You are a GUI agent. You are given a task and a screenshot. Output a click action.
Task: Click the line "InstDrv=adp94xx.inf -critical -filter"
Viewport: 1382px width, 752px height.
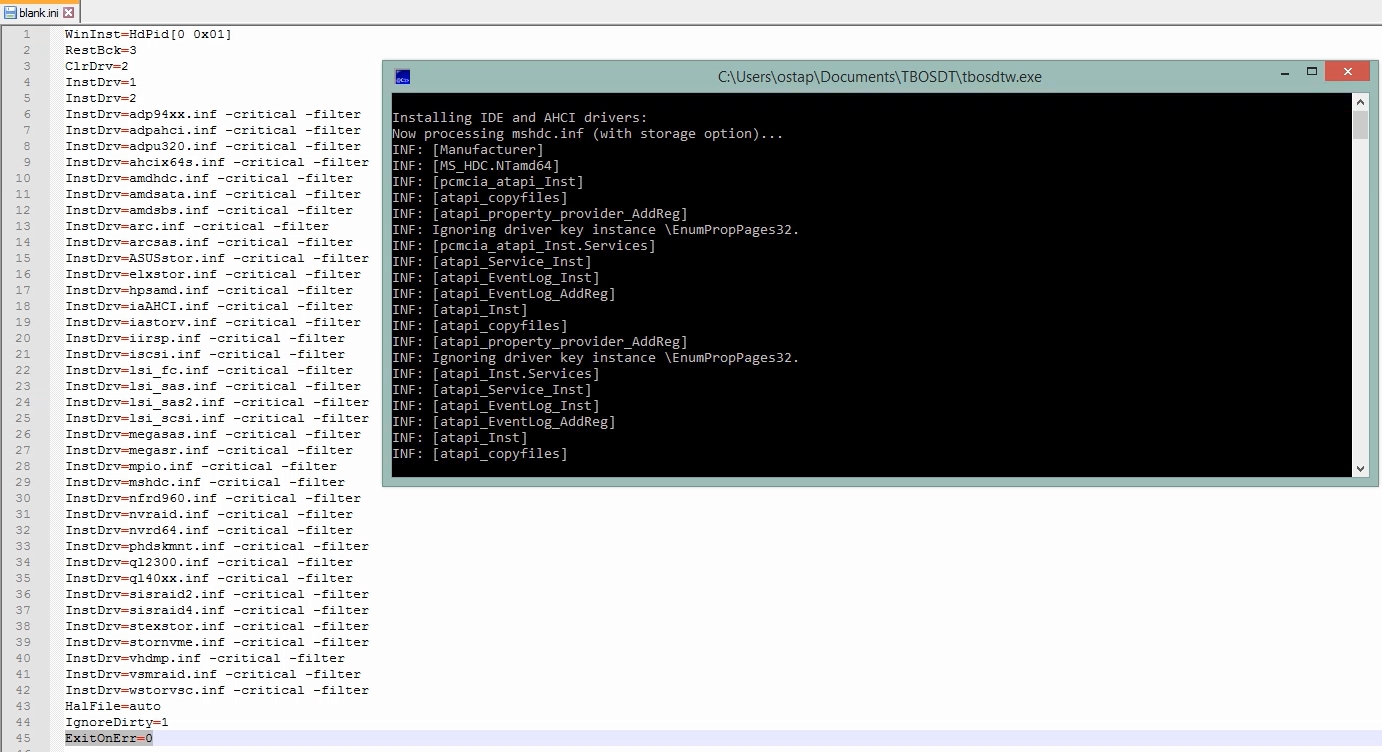213,114
